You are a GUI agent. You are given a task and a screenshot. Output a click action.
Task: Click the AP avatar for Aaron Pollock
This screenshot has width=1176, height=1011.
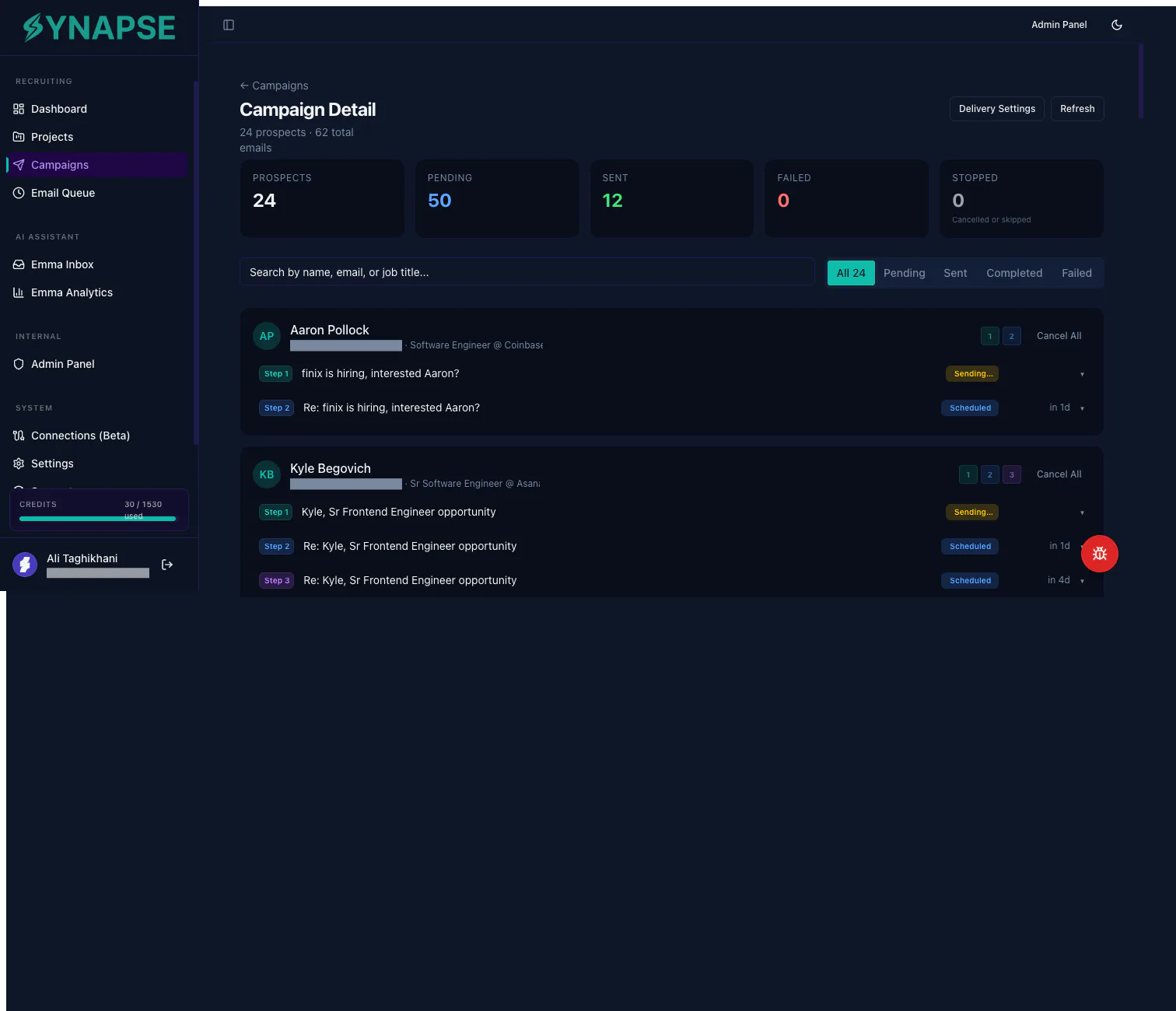click(267, 336)
